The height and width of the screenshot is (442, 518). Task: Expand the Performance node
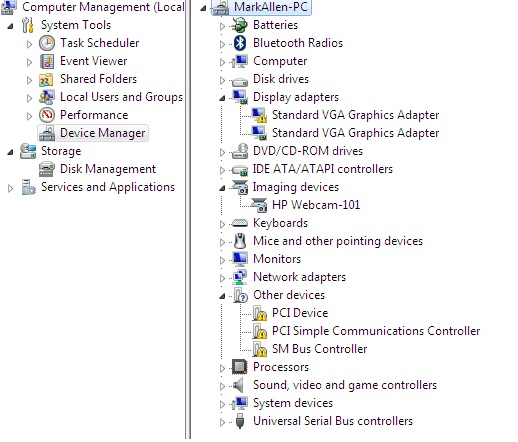(29, 116)
